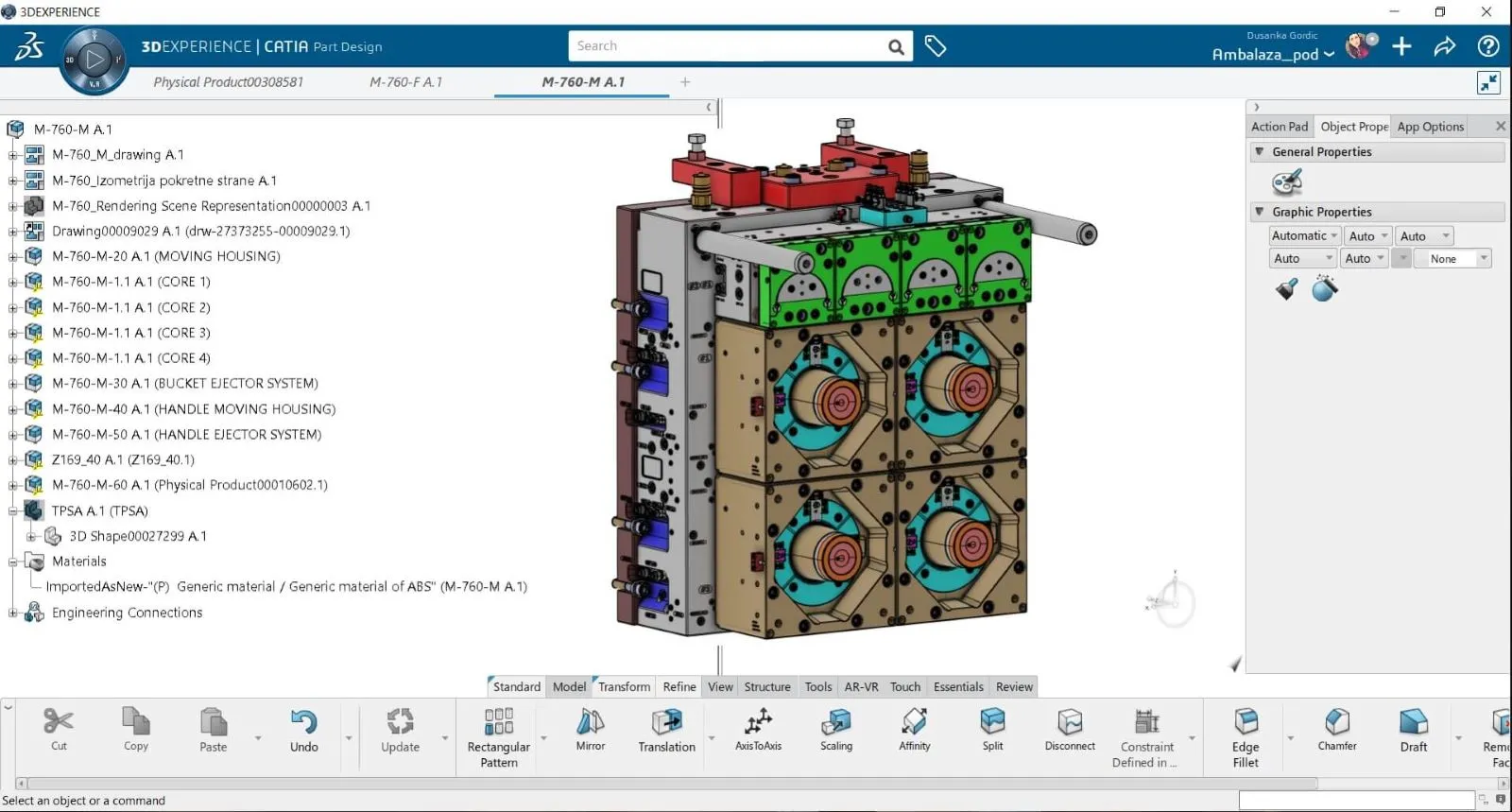Collapse the TPSA A.1 tree node
The height and width of the screenshot is (812, 1512).
13,511
